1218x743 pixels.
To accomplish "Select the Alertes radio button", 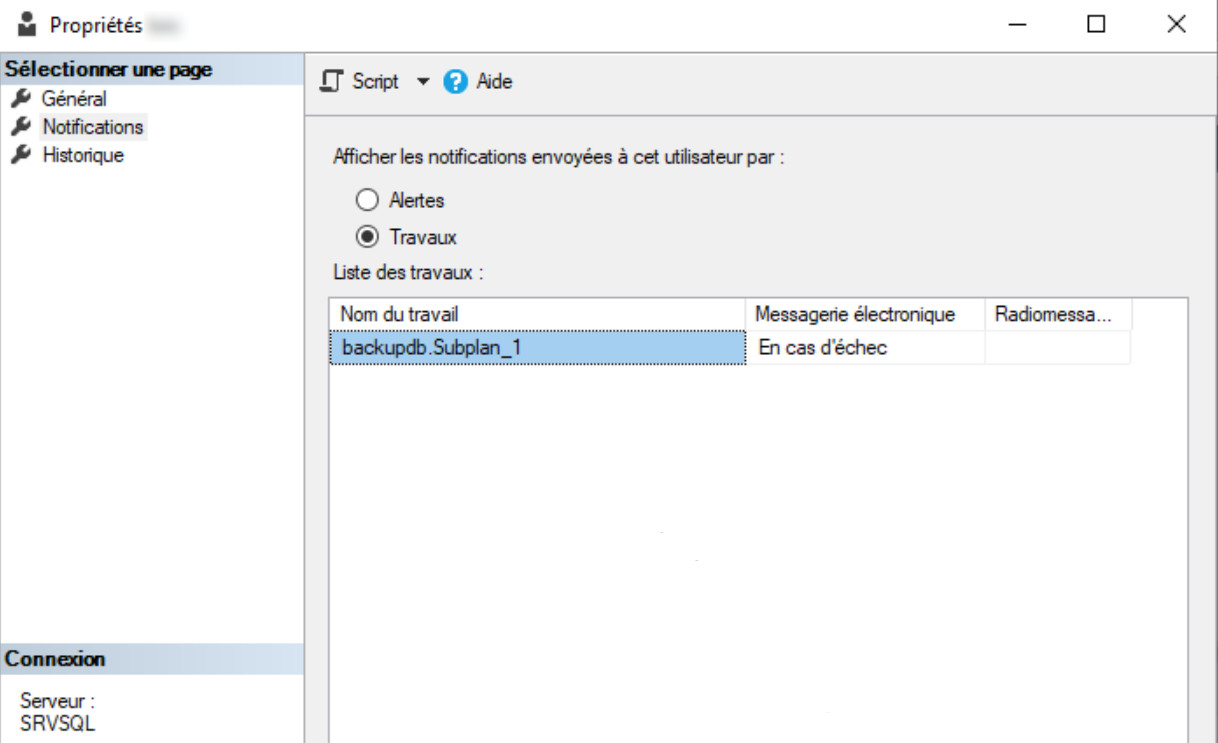I will [x=368, y=200].
